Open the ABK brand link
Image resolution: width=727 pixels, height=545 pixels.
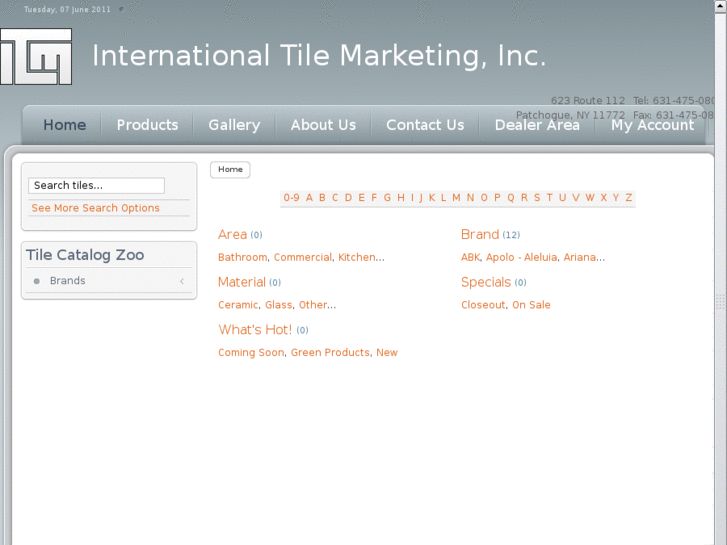471,257
